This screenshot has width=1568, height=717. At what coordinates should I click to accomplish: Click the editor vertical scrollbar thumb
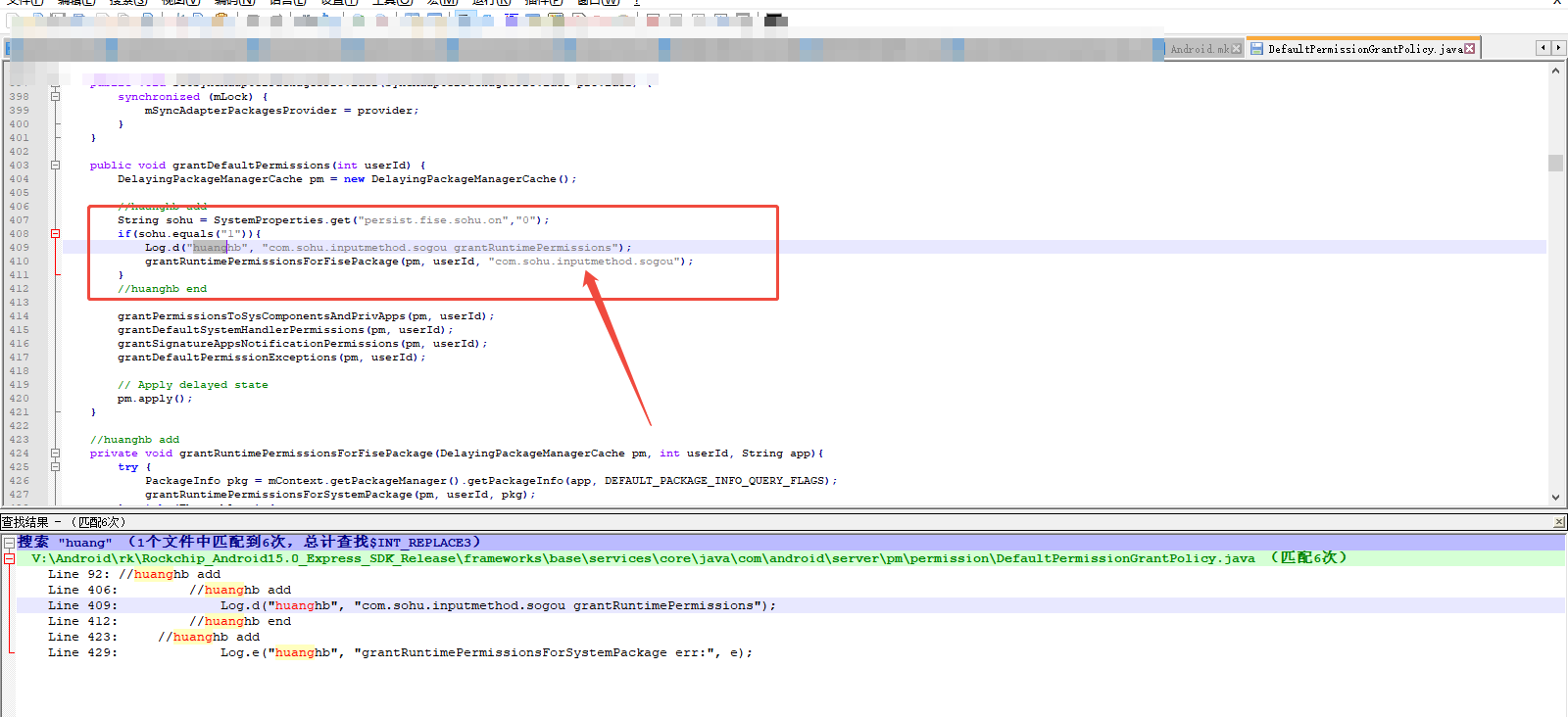[1555, 163]
